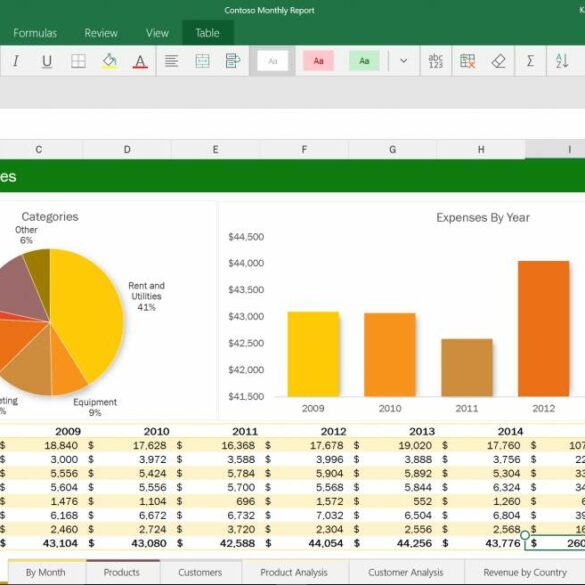Switch to the Products sheet
This screenshot has width=585, height=585.
click(x=122, y=572)
